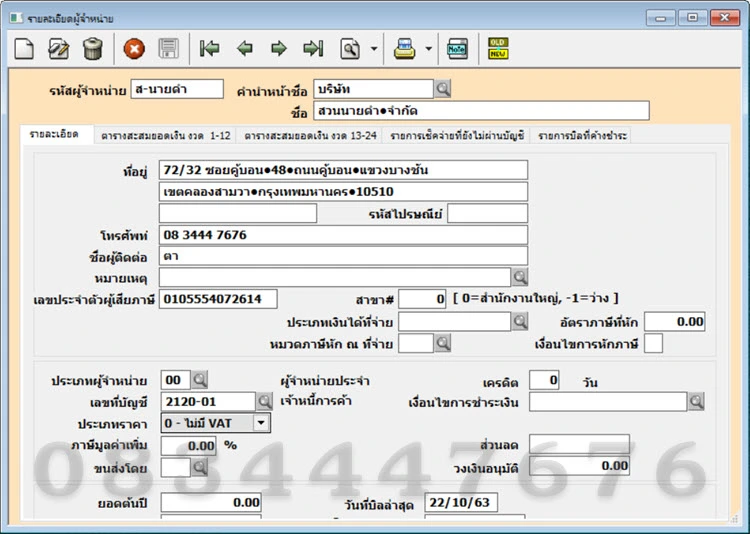Click lookup magnifier beside เงื่อนไขการชำระเงิน field
750x534 pixels.
tap(696, 401)
